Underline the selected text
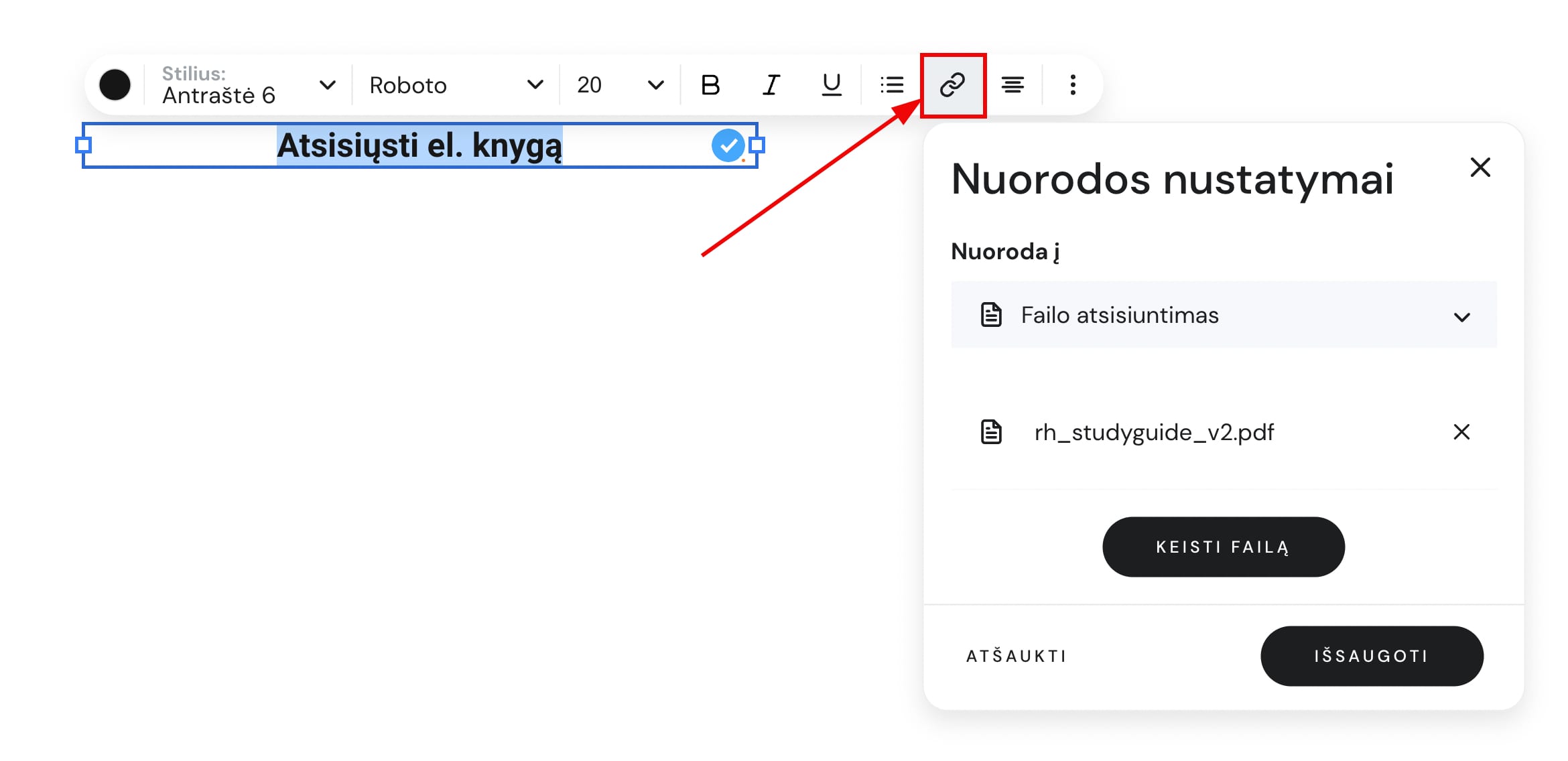 pos(831,85)
